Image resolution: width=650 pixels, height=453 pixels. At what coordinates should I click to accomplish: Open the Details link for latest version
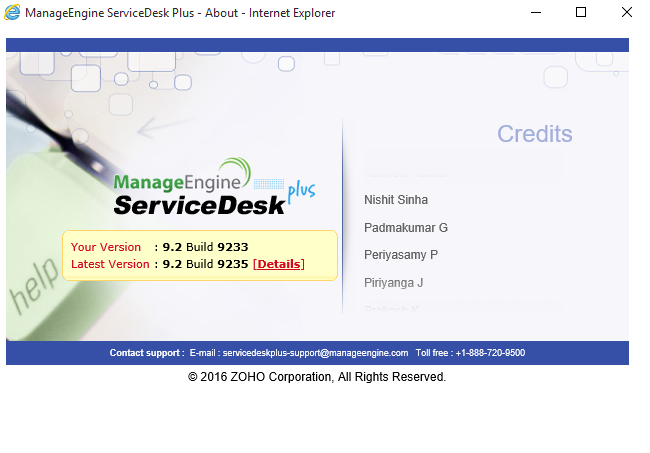coord(279,264)
